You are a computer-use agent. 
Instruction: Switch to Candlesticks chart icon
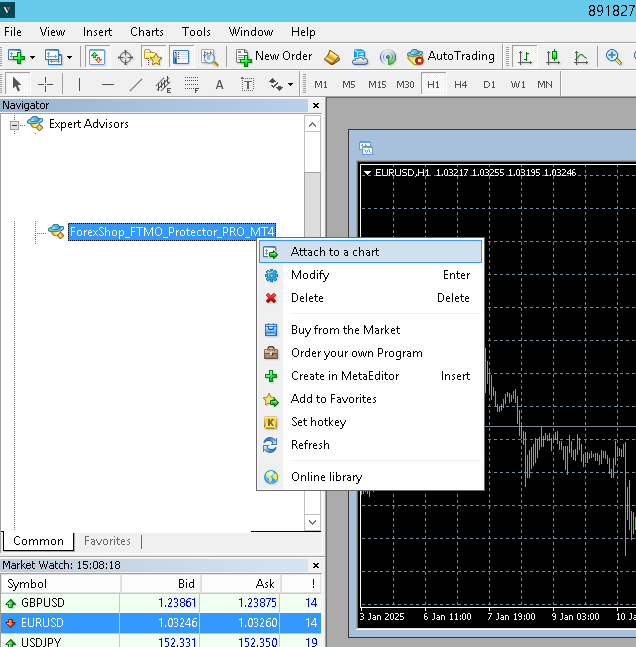pyautogui.click(x=553, y=57)
